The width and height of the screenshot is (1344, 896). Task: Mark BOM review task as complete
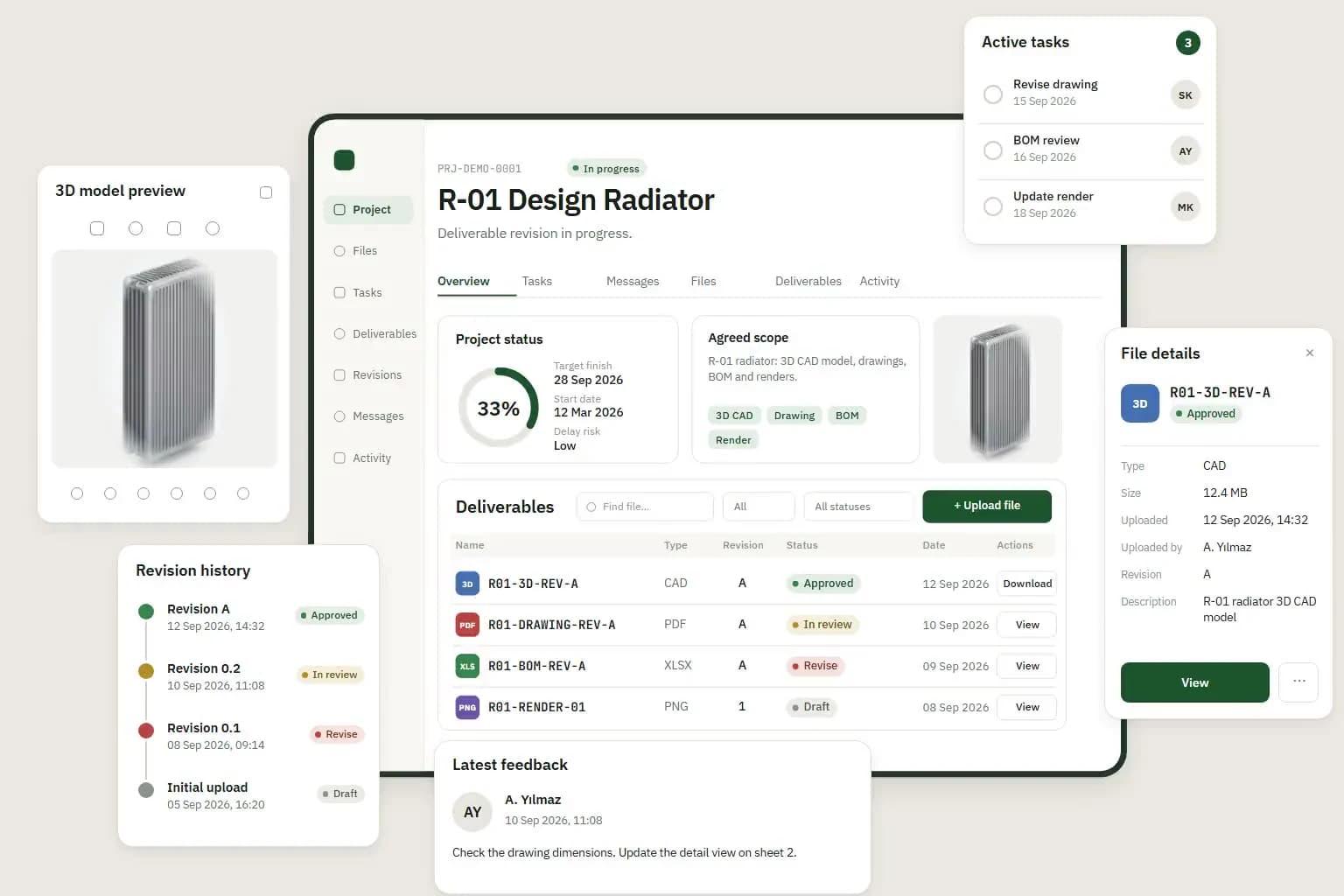[x=993, y=150]
